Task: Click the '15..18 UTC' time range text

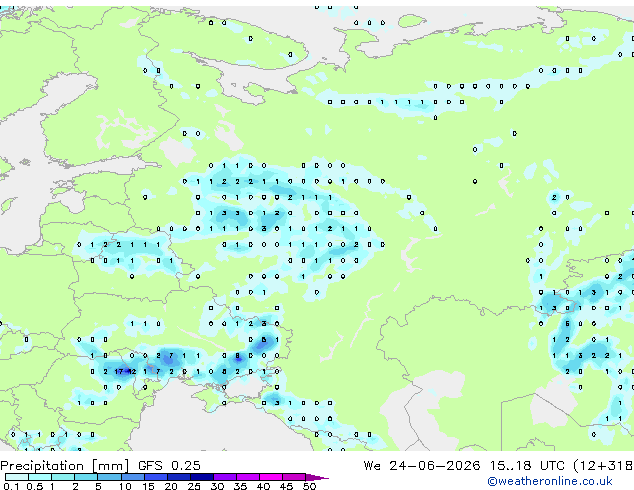Action: click(x=527, y=466)
